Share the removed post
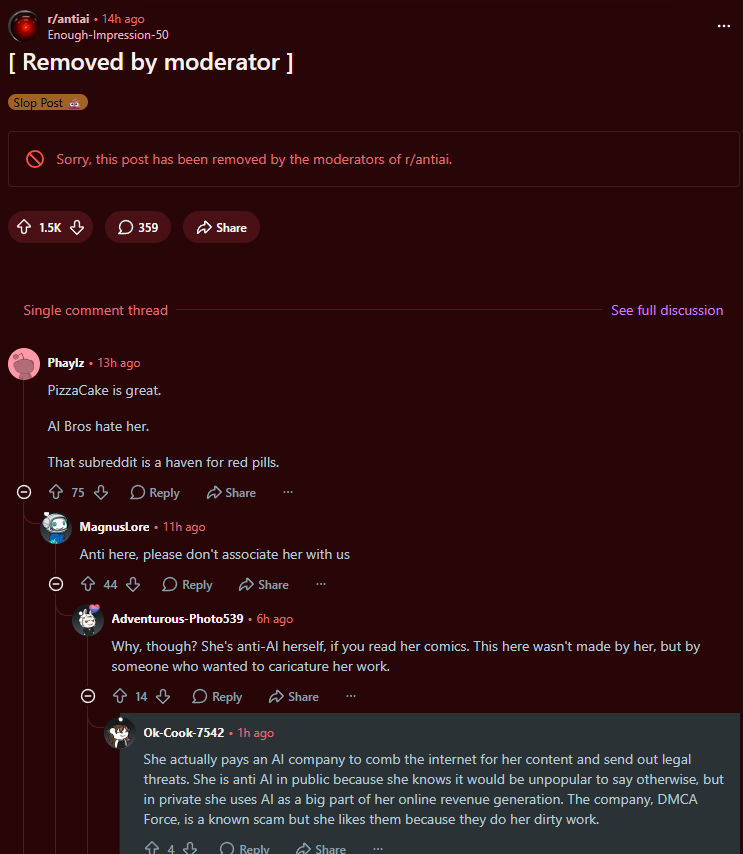Image resolution: width=743 pixels, height=854 pixels. coord(221,227)
